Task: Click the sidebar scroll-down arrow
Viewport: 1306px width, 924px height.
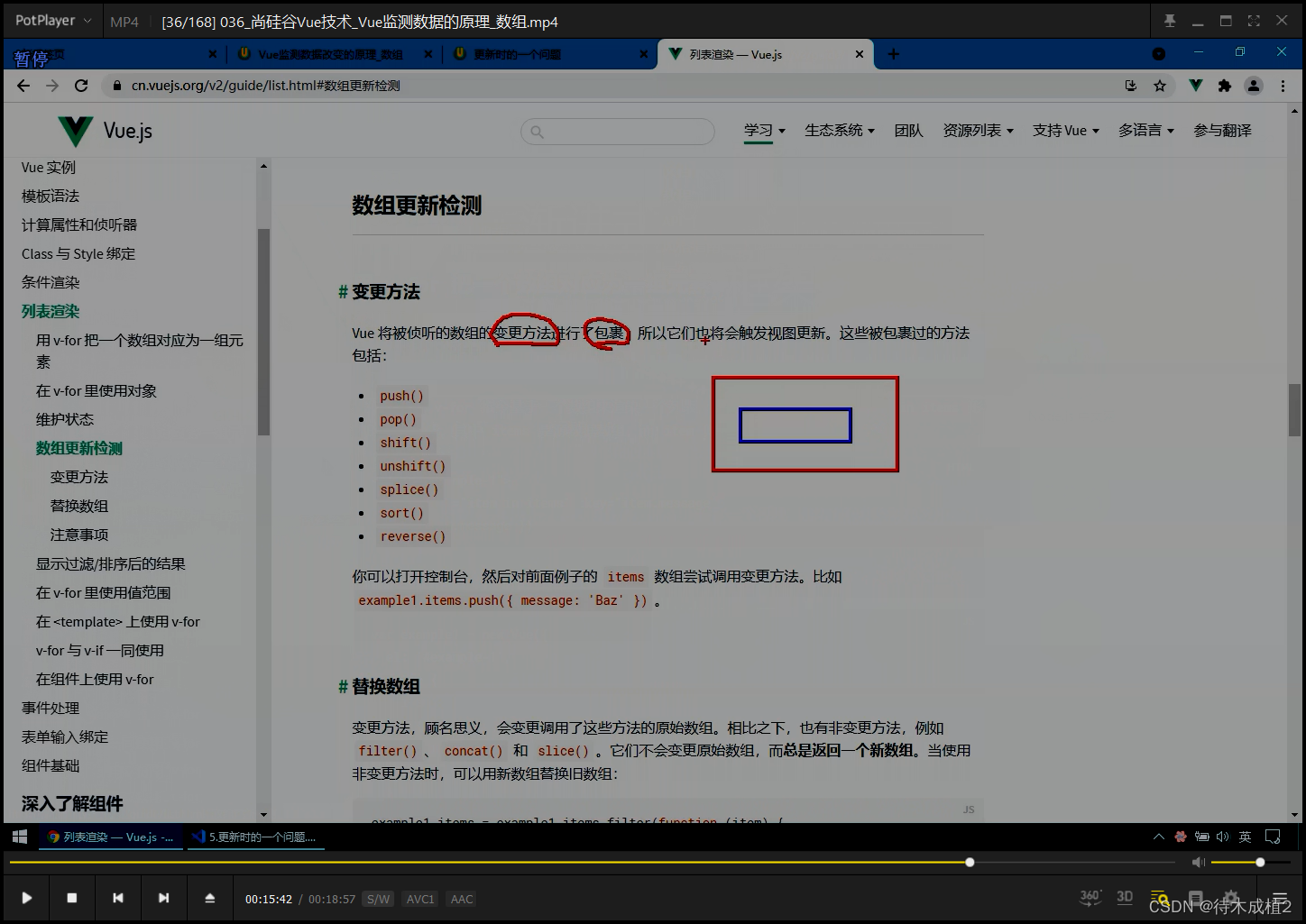Action: tap(263, 815)
